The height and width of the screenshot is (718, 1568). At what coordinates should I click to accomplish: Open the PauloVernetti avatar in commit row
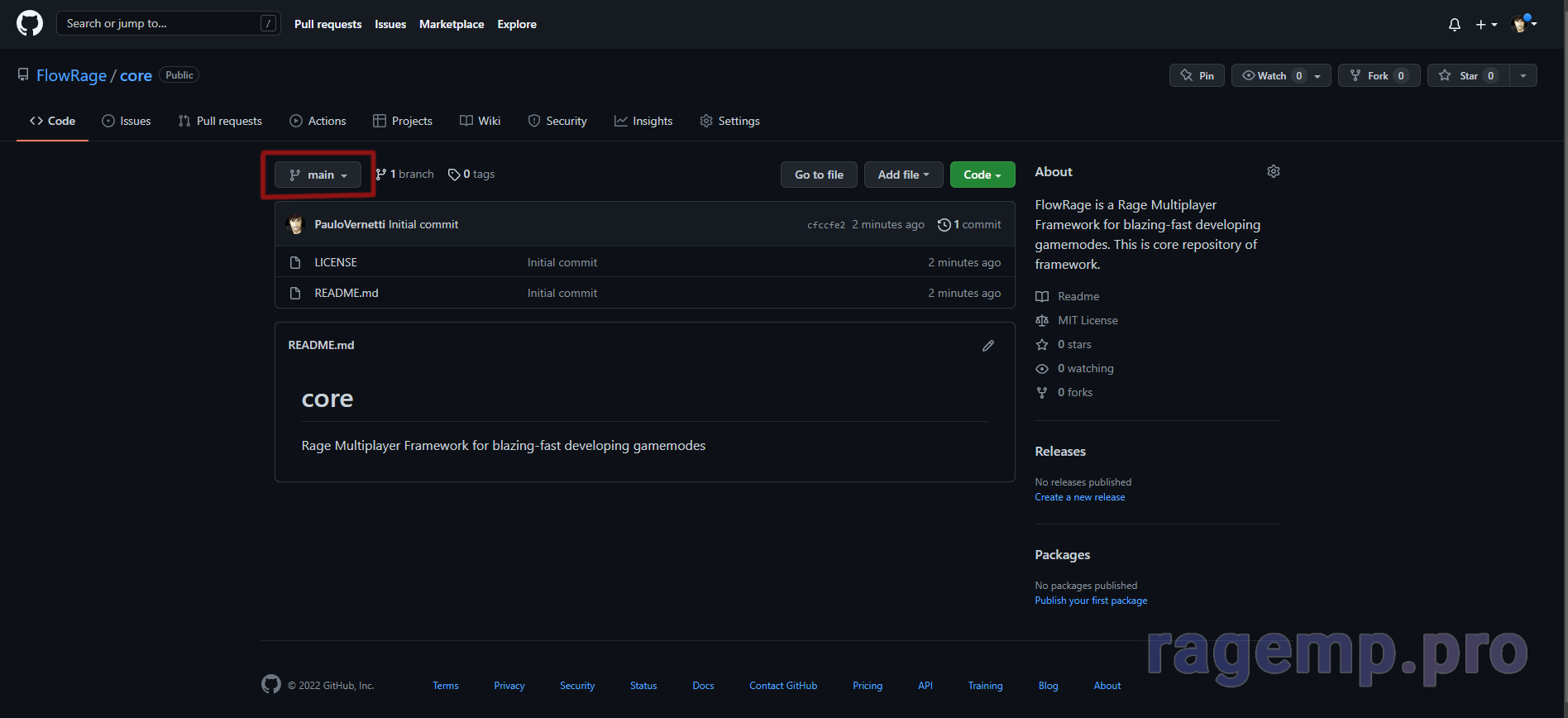[x=295, y=224]
